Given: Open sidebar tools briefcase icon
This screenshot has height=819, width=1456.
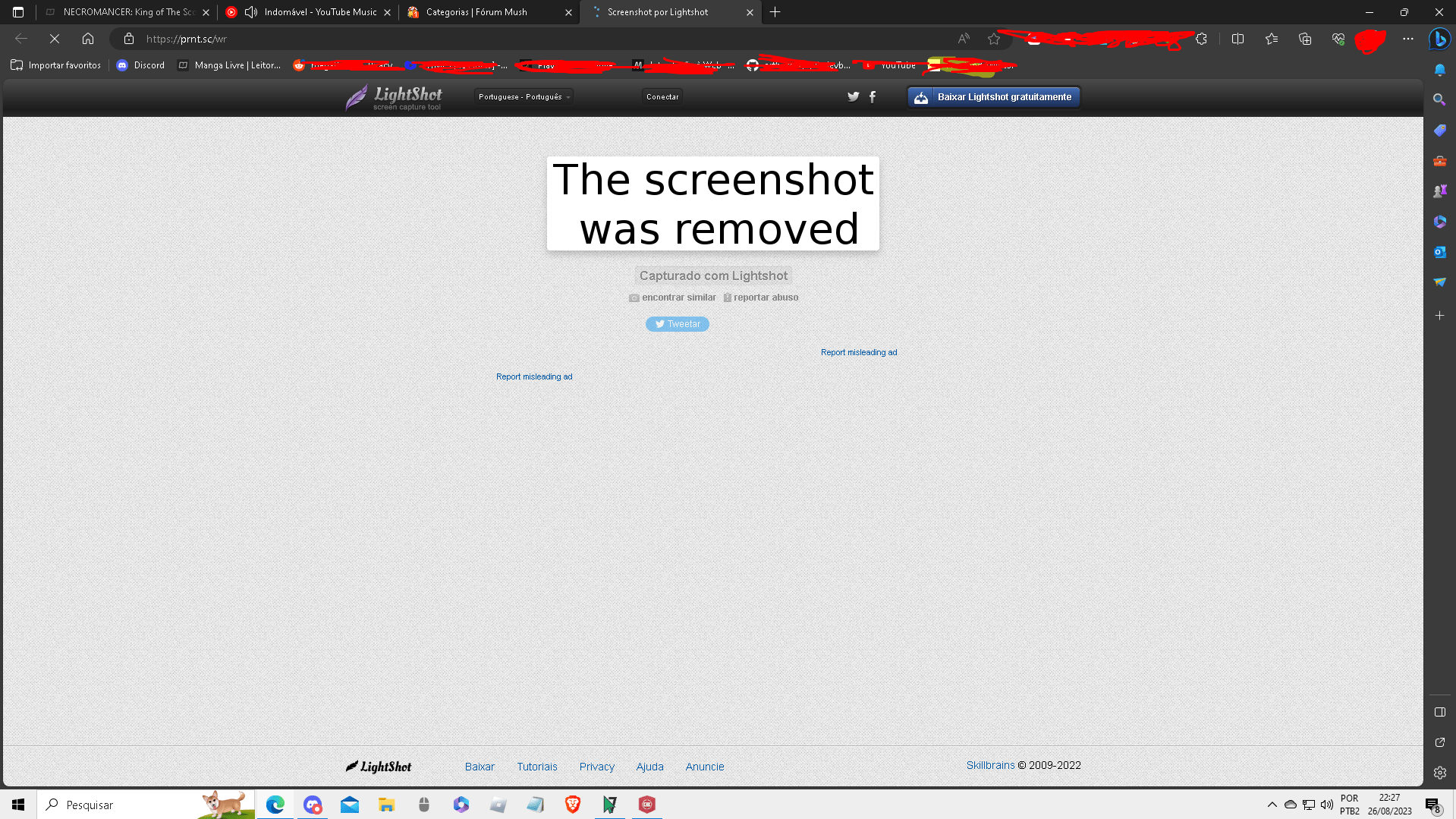Looking at the screenshot, I should pos(1439,161).
